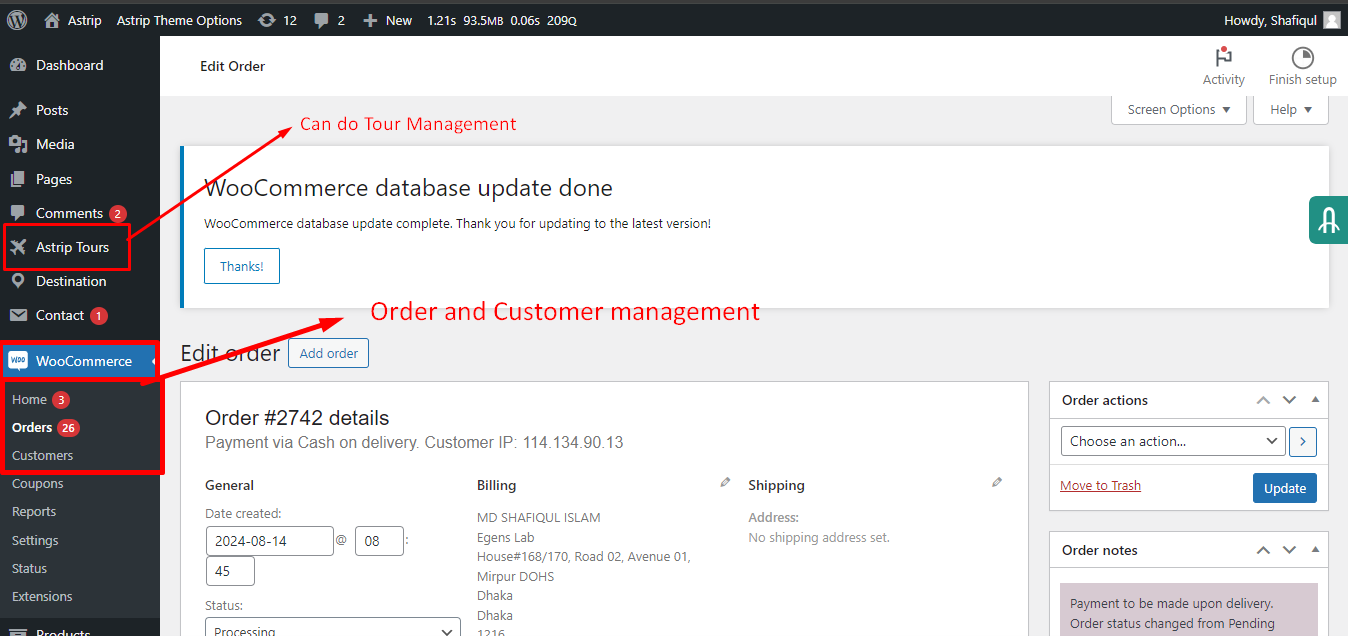Collapse the Order actions panel
The height and width of the screenshot is (636, 1348).
click(x=1315, y=400)
